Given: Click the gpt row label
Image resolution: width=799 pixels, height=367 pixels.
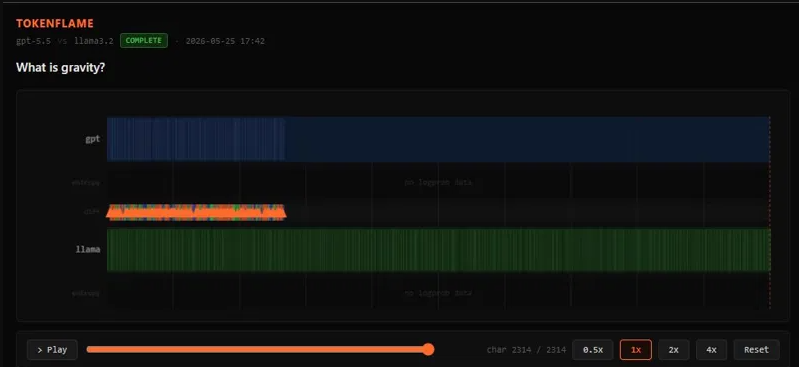Looking at the screenshot, I should click(93, 139).
